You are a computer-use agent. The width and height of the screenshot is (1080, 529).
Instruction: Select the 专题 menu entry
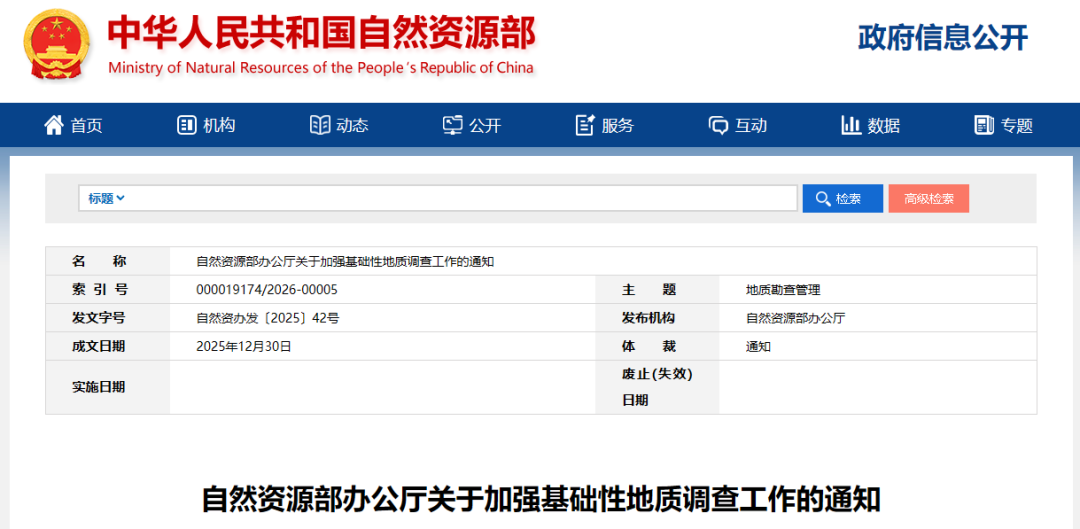[1016, 125]
